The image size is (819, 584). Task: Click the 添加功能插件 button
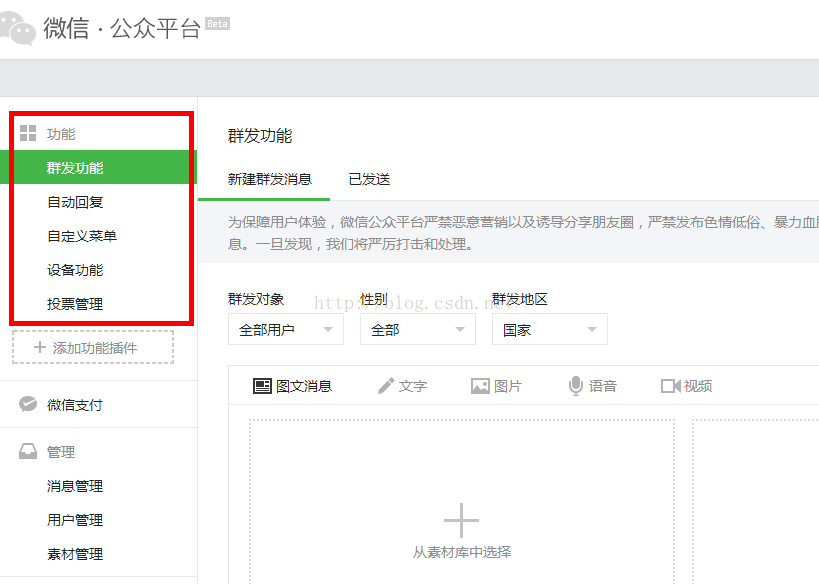[93, 347]
